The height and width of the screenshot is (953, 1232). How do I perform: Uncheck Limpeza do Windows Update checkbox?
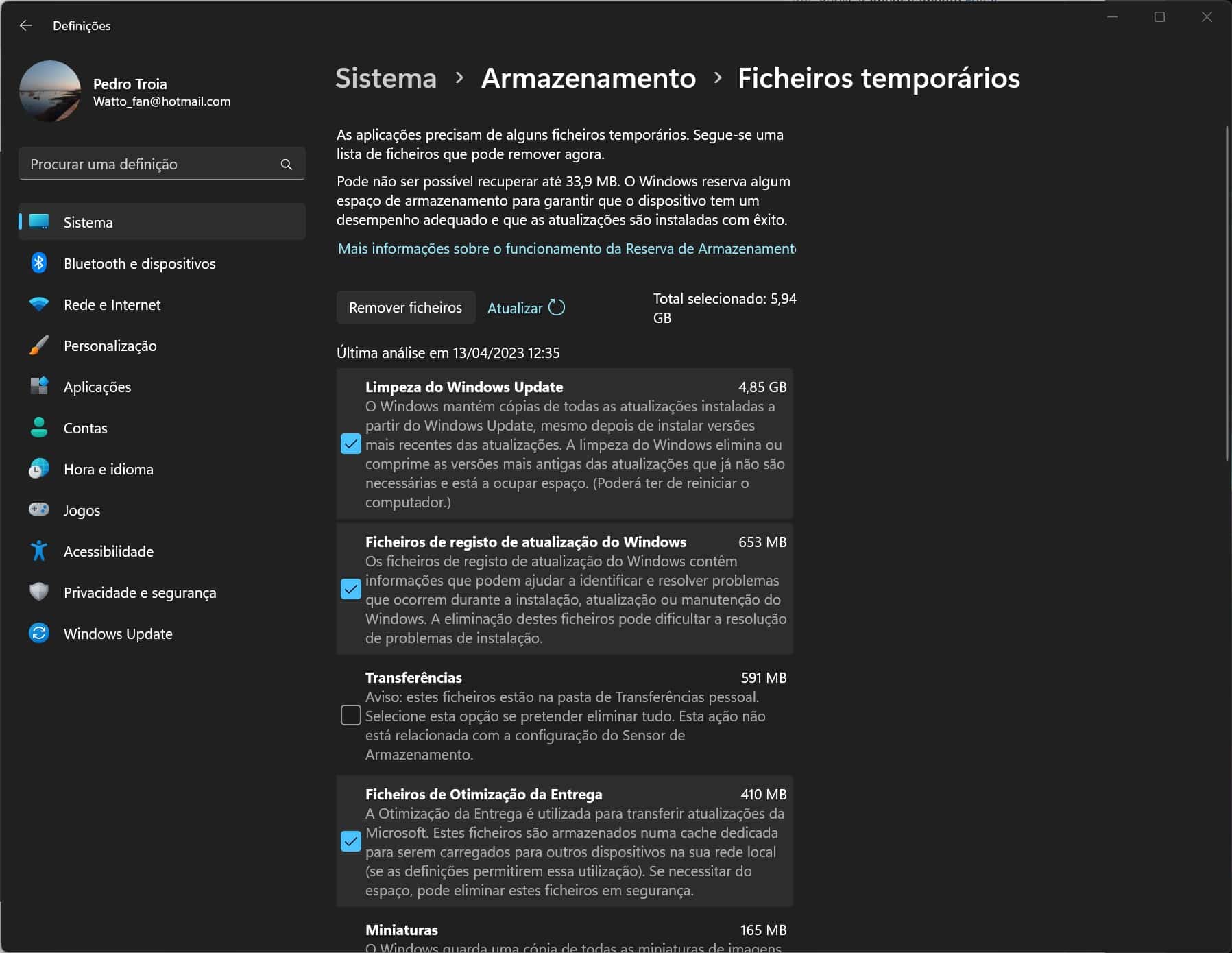pyautogui.click(x=350, y=444)
